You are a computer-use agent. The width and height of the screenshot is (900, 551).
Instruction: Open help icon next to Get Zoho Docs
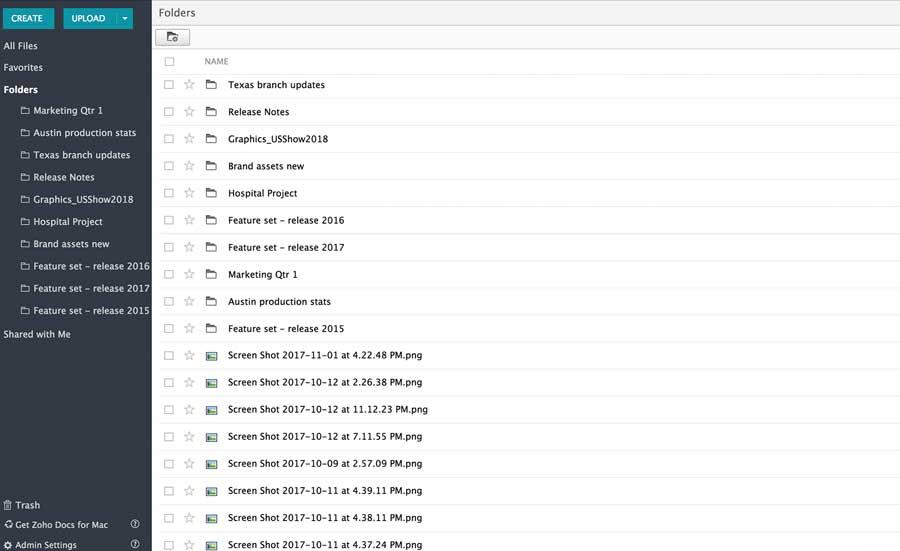135,524
